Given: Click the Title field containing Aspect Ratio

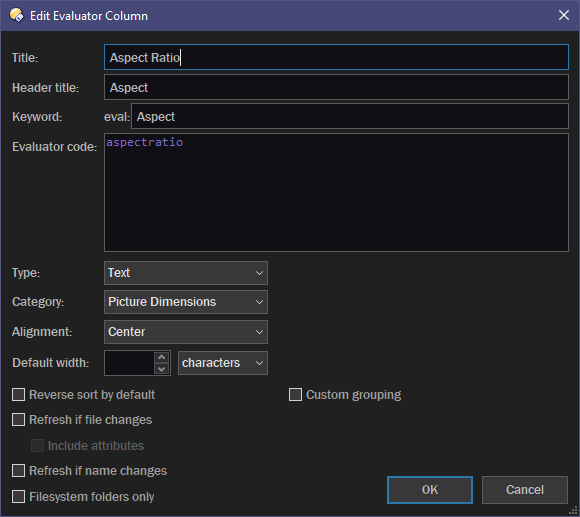Looking at the screenshot, I should tap(336, 57).
